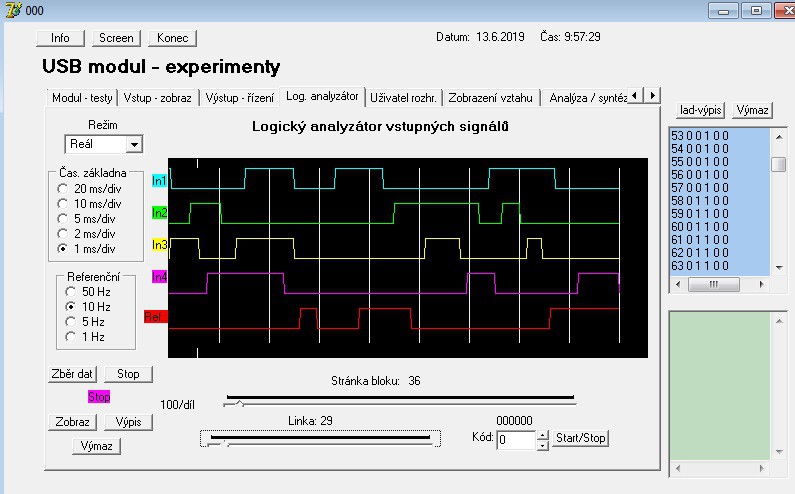
Task: Increase Kód value with up spinner arrow
Action: tap(543, 434)
